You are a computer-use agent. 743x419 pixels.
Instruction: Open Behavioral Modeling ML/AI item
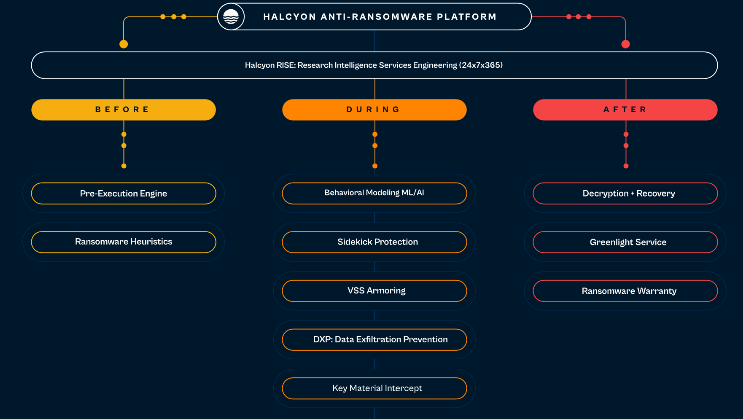[x=374, y=193]
